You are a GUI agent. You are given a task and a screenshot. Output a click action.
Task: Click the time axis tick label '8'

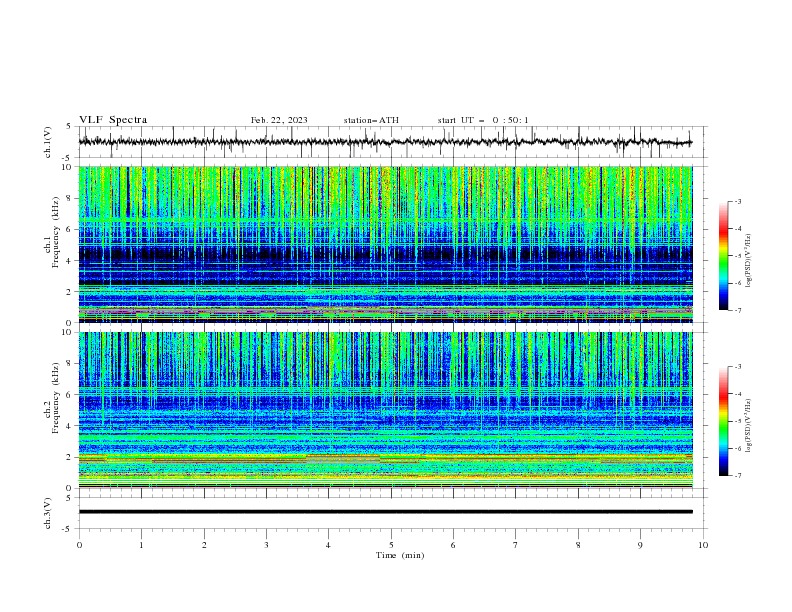tap(578, 545)
